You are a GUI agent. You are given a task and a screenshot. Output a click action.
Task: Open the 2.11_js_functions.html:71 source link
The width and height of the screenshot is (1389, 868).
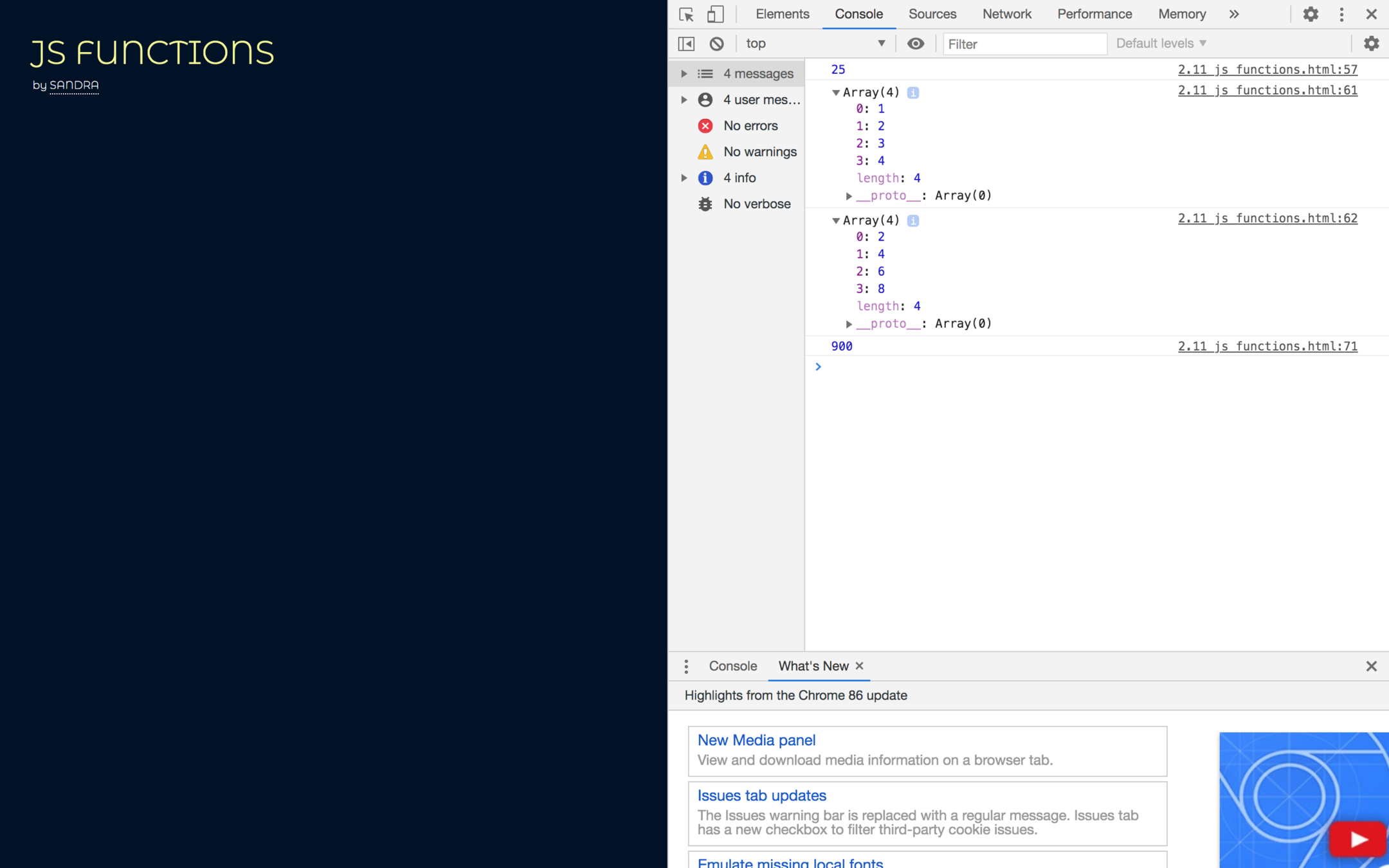coord(1267,347)
